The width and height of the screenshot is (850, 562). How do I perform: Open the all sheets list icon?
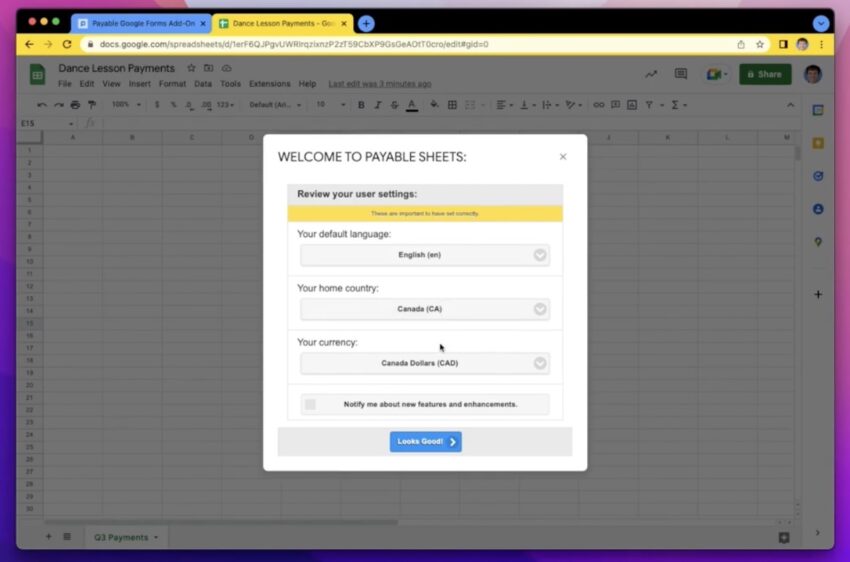point(67,537)
